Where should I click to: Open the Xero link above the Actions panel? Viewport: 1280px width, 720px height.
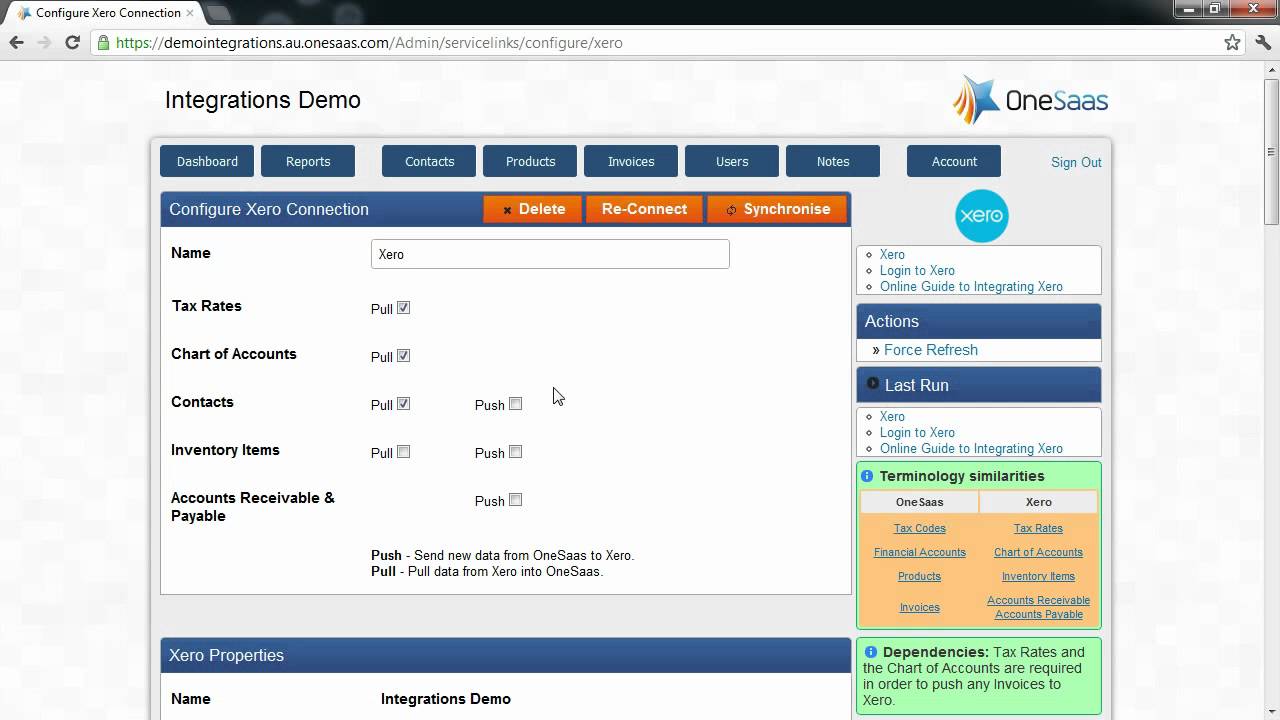click(892, 254)
